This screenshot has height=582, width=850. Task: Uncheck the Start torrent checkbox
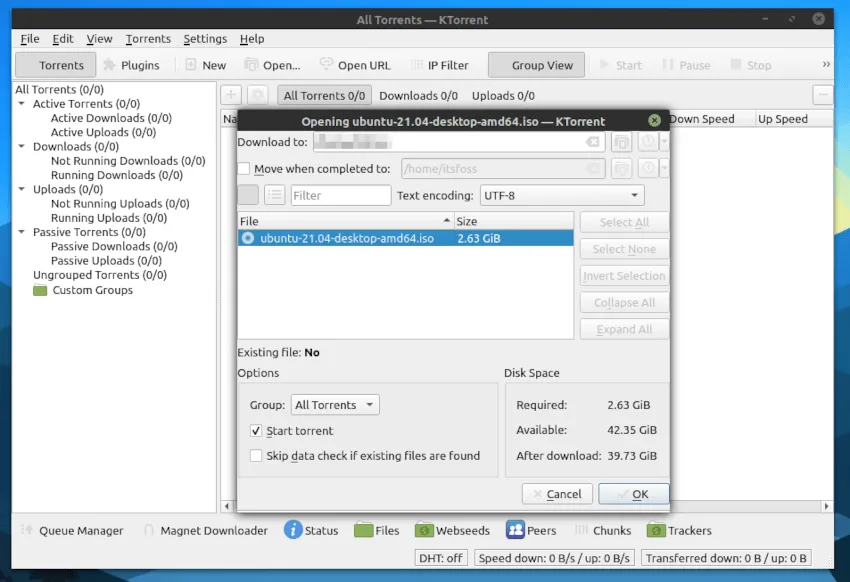[257, 431]
